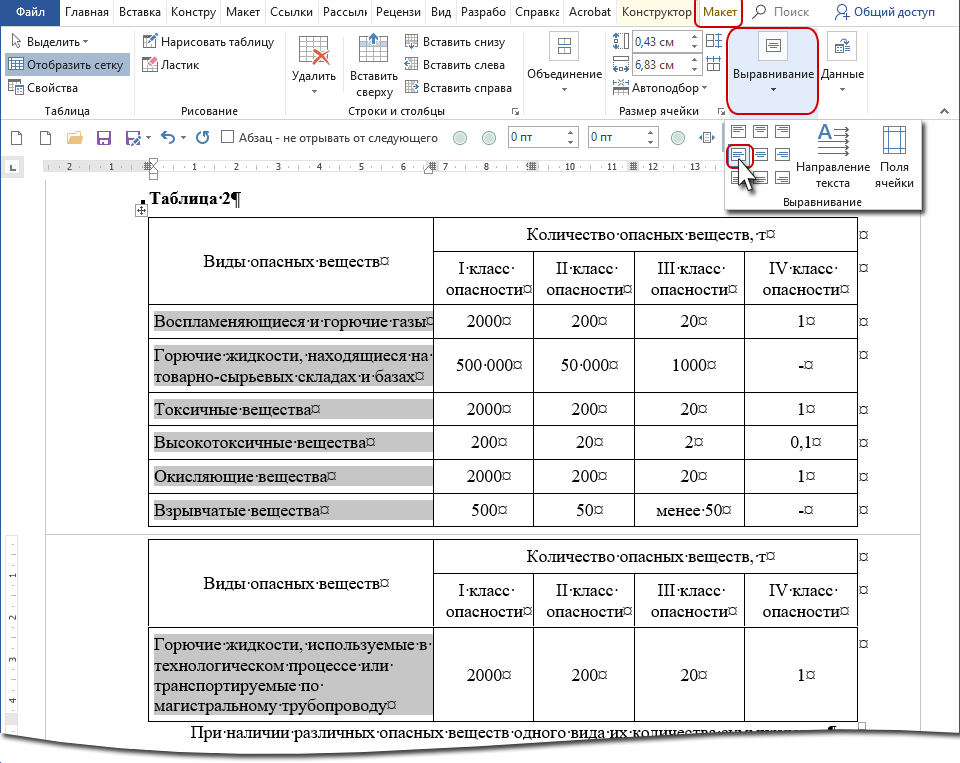The height and width of the screenshot is (763, 960).
Task: Expand the Выравнивание (Alignment) dropdown
Action: tap(773, 70)
